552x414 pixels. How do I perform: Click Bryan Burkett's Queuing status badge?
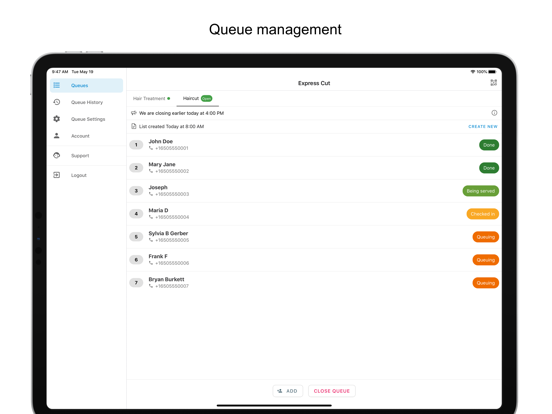tap(485, 283)
